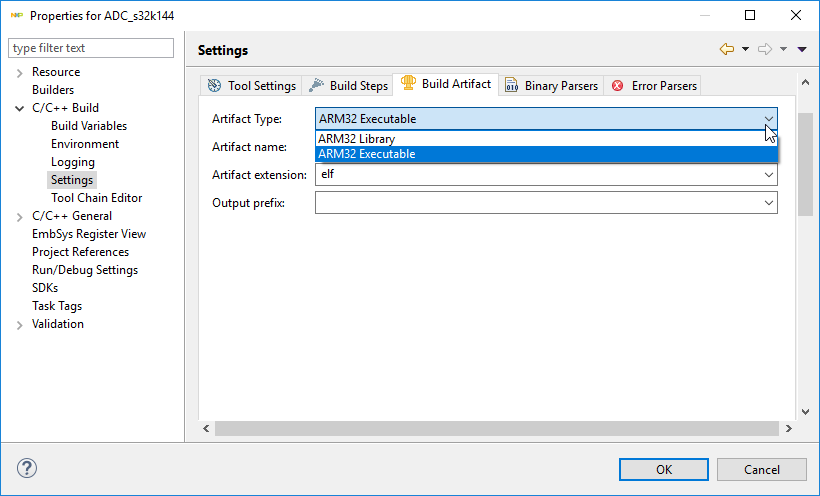The width and height of the screenshot is (820, 496).
Task: Open the Artifact extension dropdown arrow
Action: [x=768, y=174]
